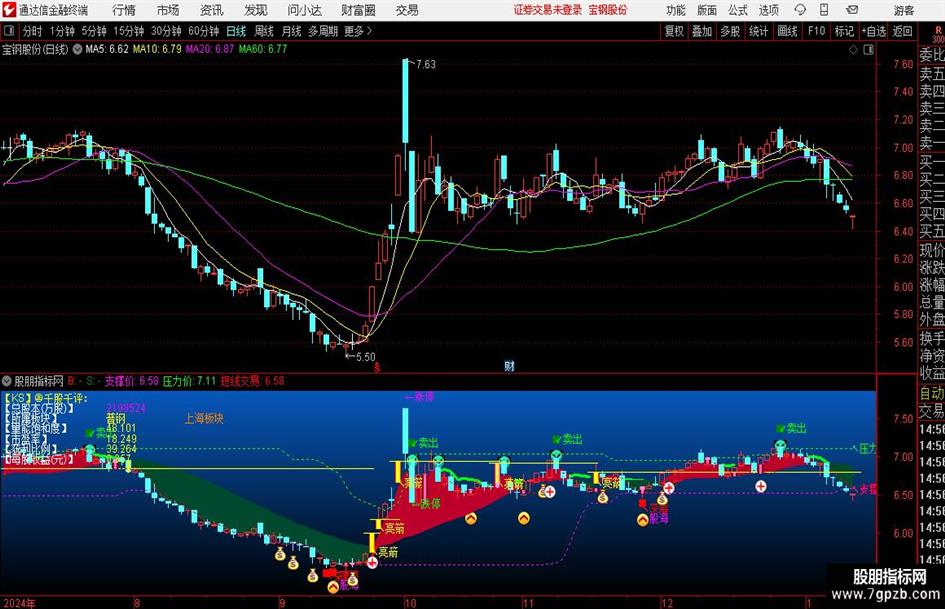This screenshot has height=609, width=945.
Task: Toggle the left panel icon beside 分时
Action: [x=9, y=31]
